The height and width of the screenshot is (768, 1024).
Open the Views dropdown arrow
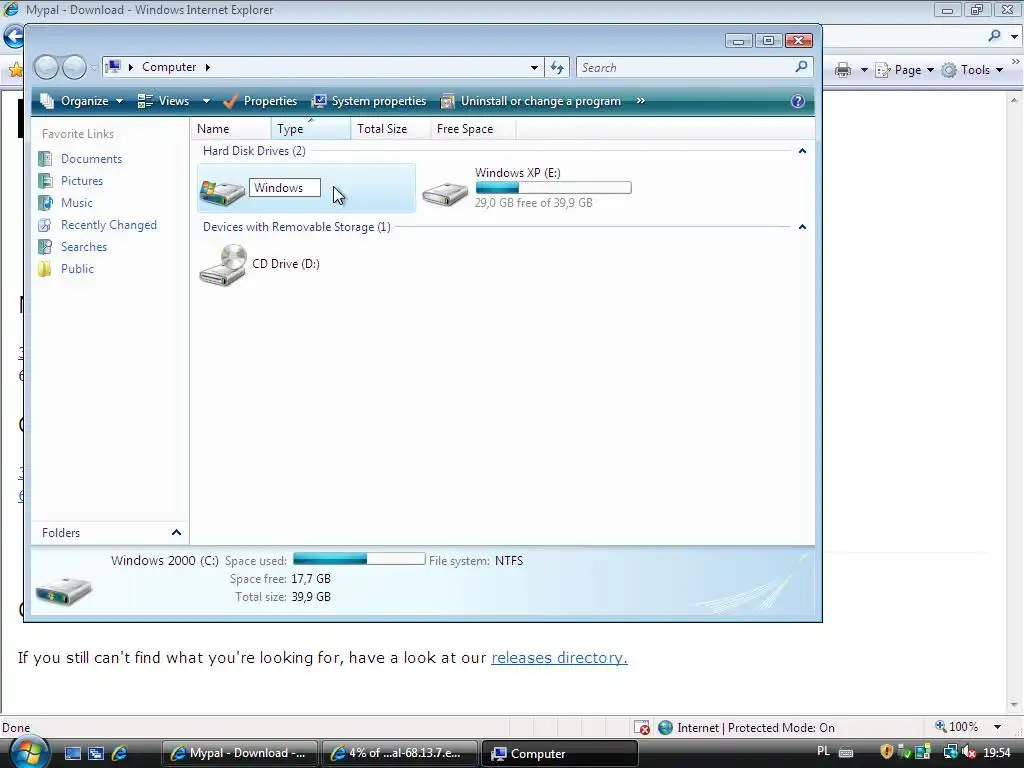tap(206, 101)
